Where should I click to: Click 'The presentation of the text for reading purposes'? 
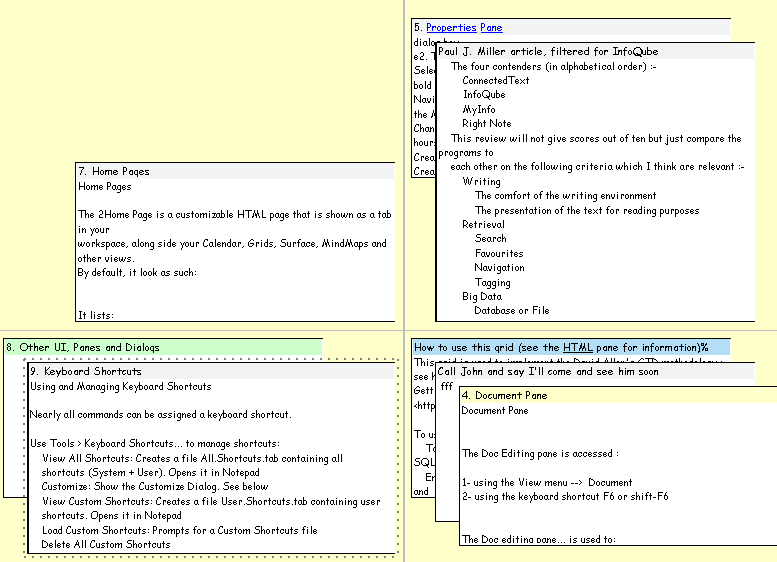[587, 211]
